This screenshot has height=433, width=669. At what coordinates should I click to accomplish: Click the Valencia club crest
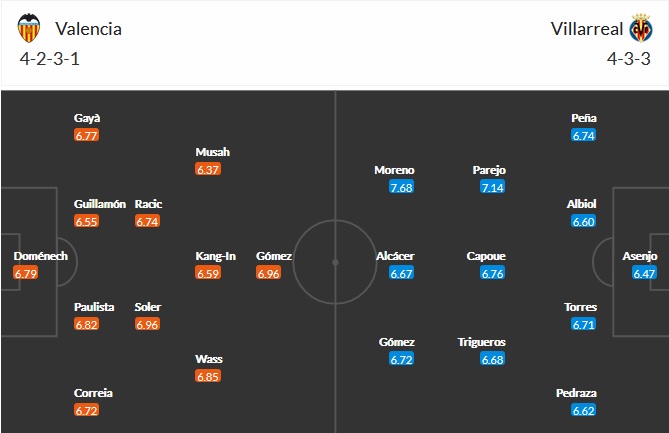point(30,29)
